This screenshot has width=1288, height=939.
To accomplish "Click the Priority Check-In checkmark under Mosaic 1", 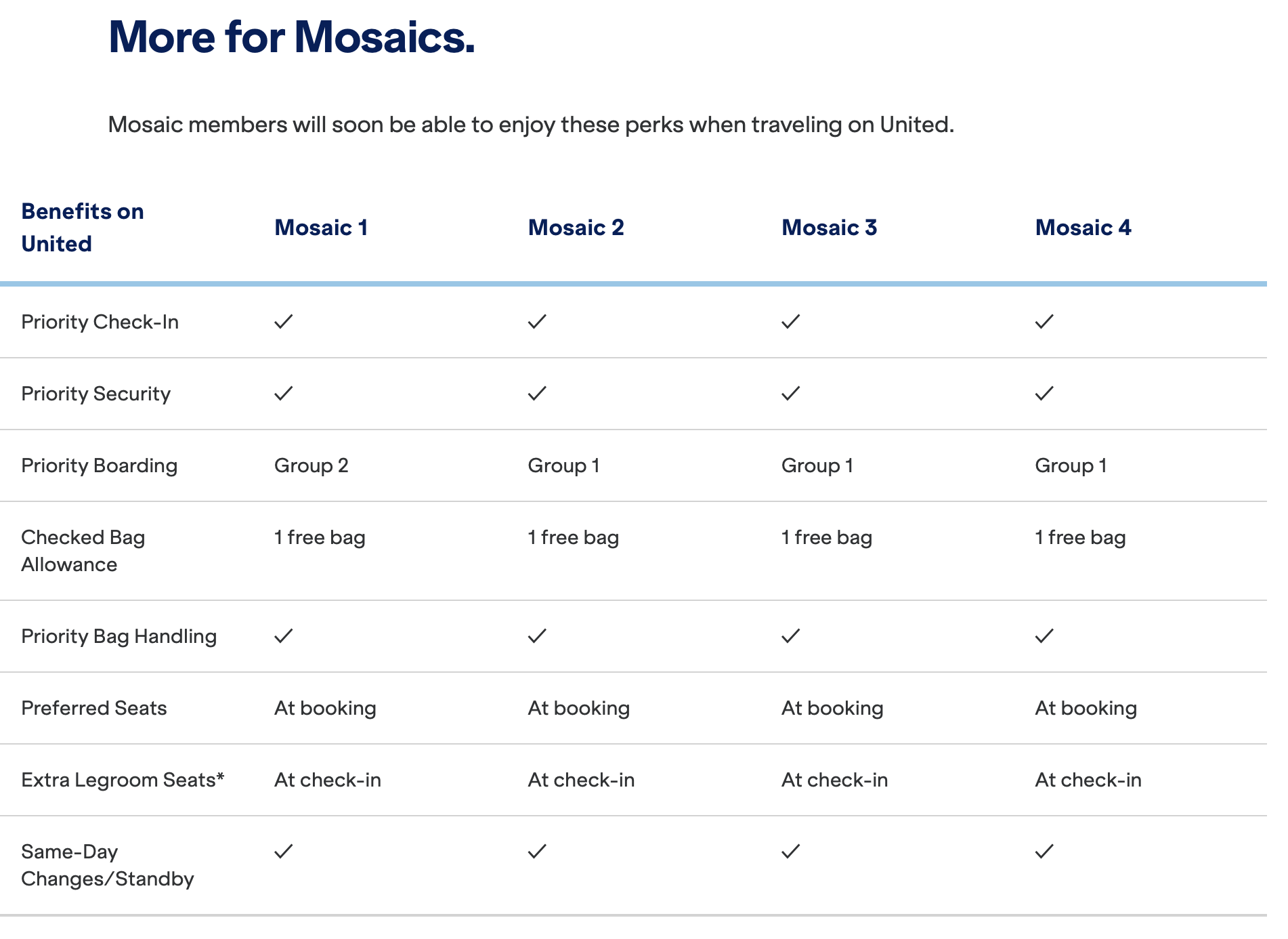I will point(284,322).
